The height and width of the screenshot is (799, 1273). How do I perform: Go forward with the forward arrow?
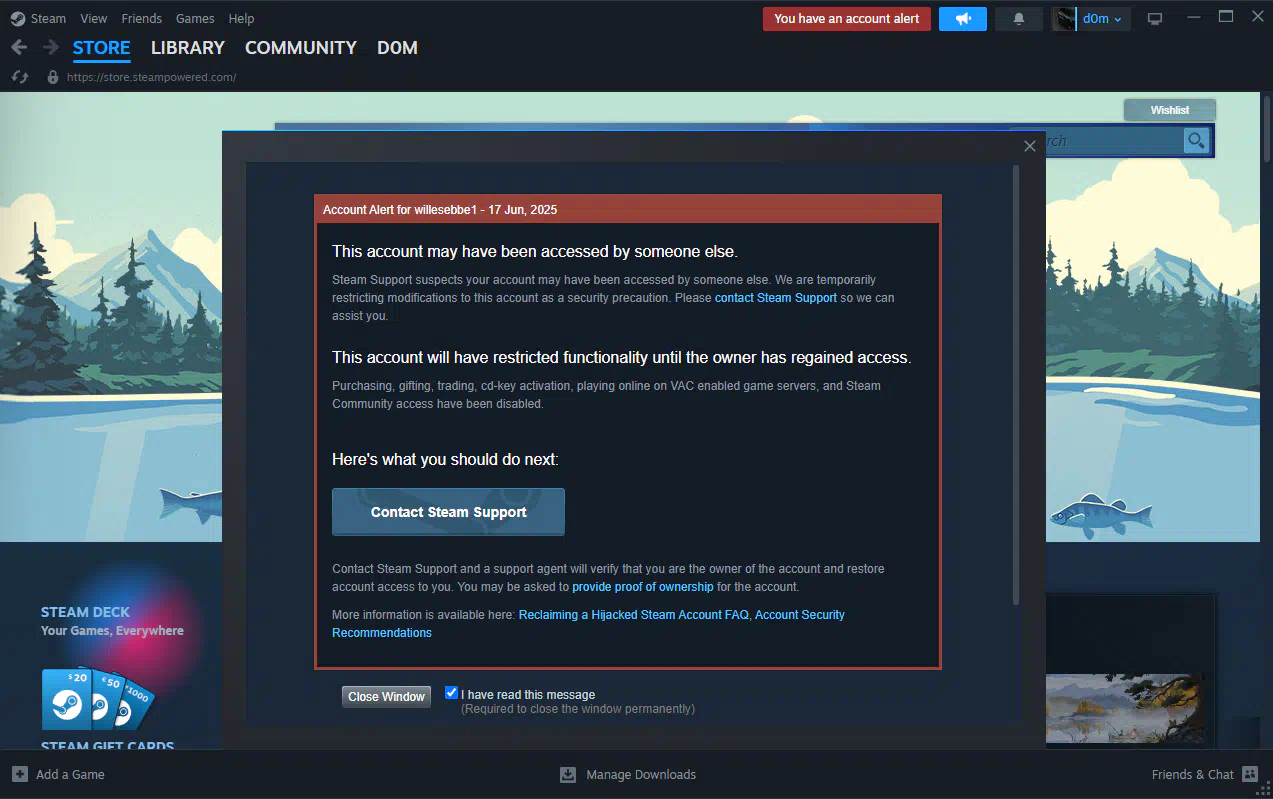tap(51, 47)
